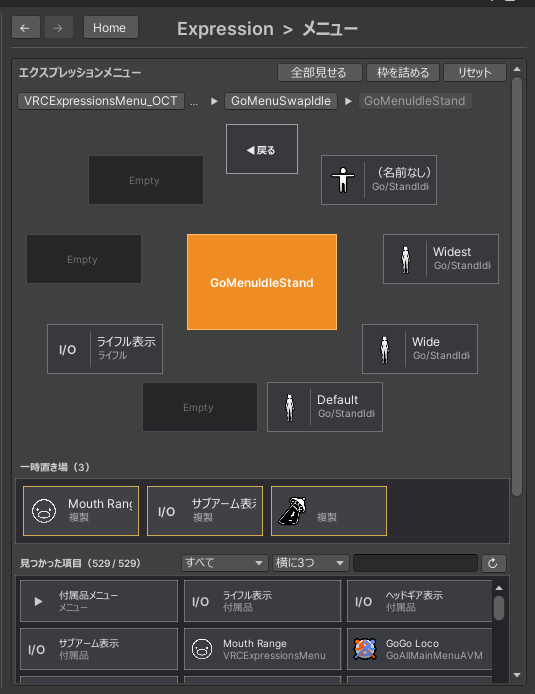
Task: Click I/O icon of list ライフル表示 付属品
Action: click(200, 601)
